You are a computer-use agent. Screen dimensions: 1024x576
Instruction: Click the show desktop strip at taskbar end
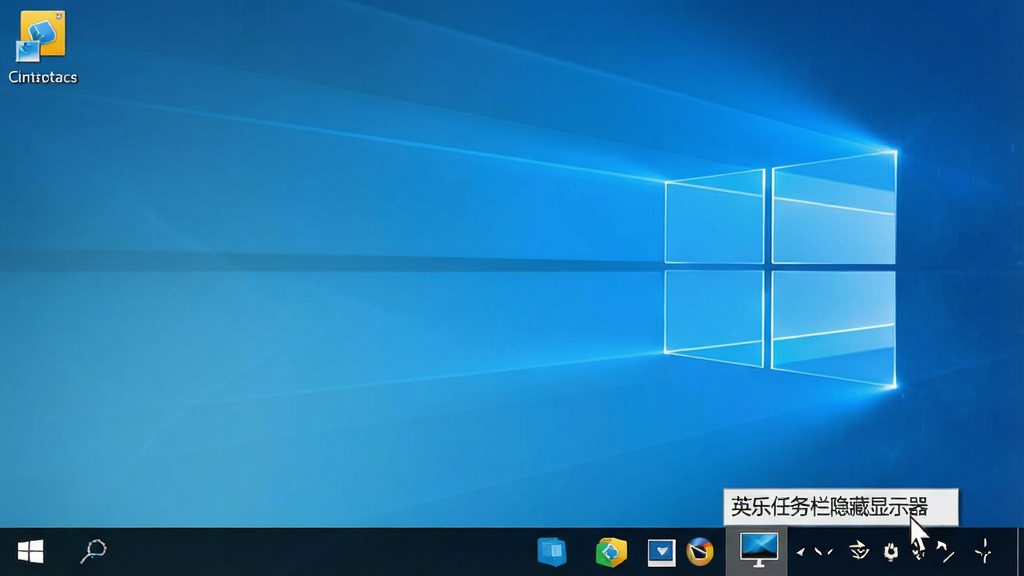(1019, 552)
